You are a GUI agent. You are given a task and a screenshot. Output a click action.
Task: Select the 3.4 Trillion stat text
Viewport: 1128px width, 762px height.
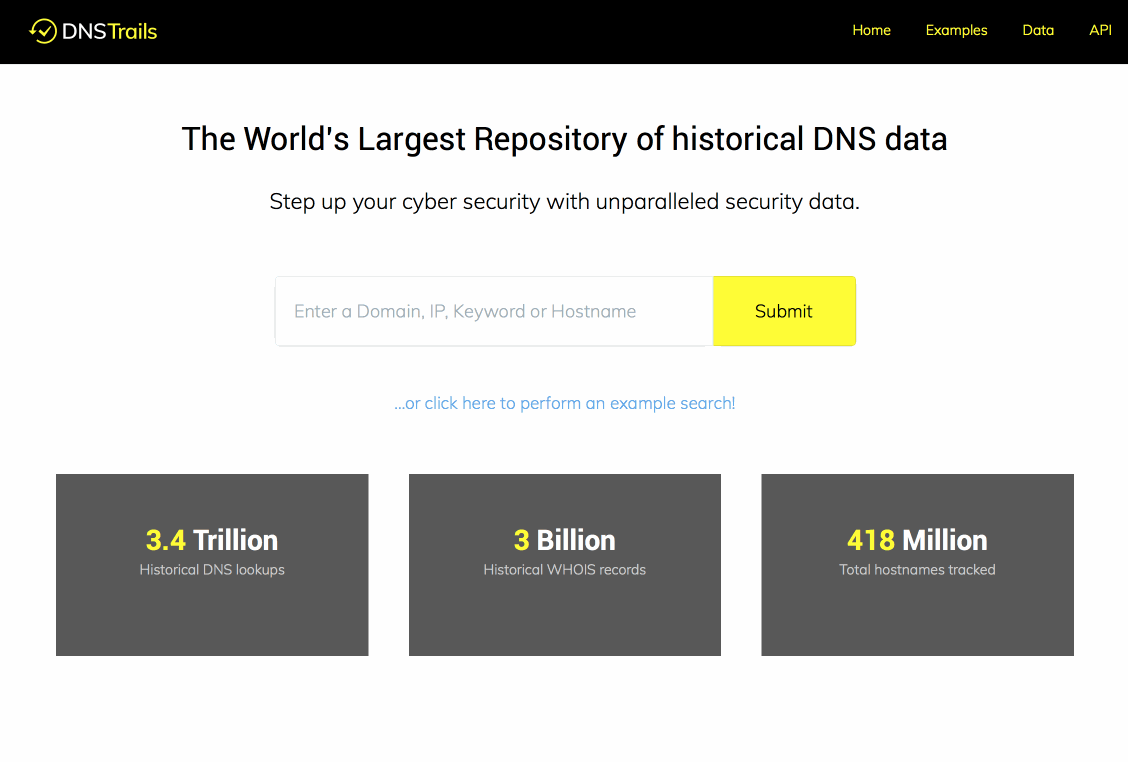[212, 540]
